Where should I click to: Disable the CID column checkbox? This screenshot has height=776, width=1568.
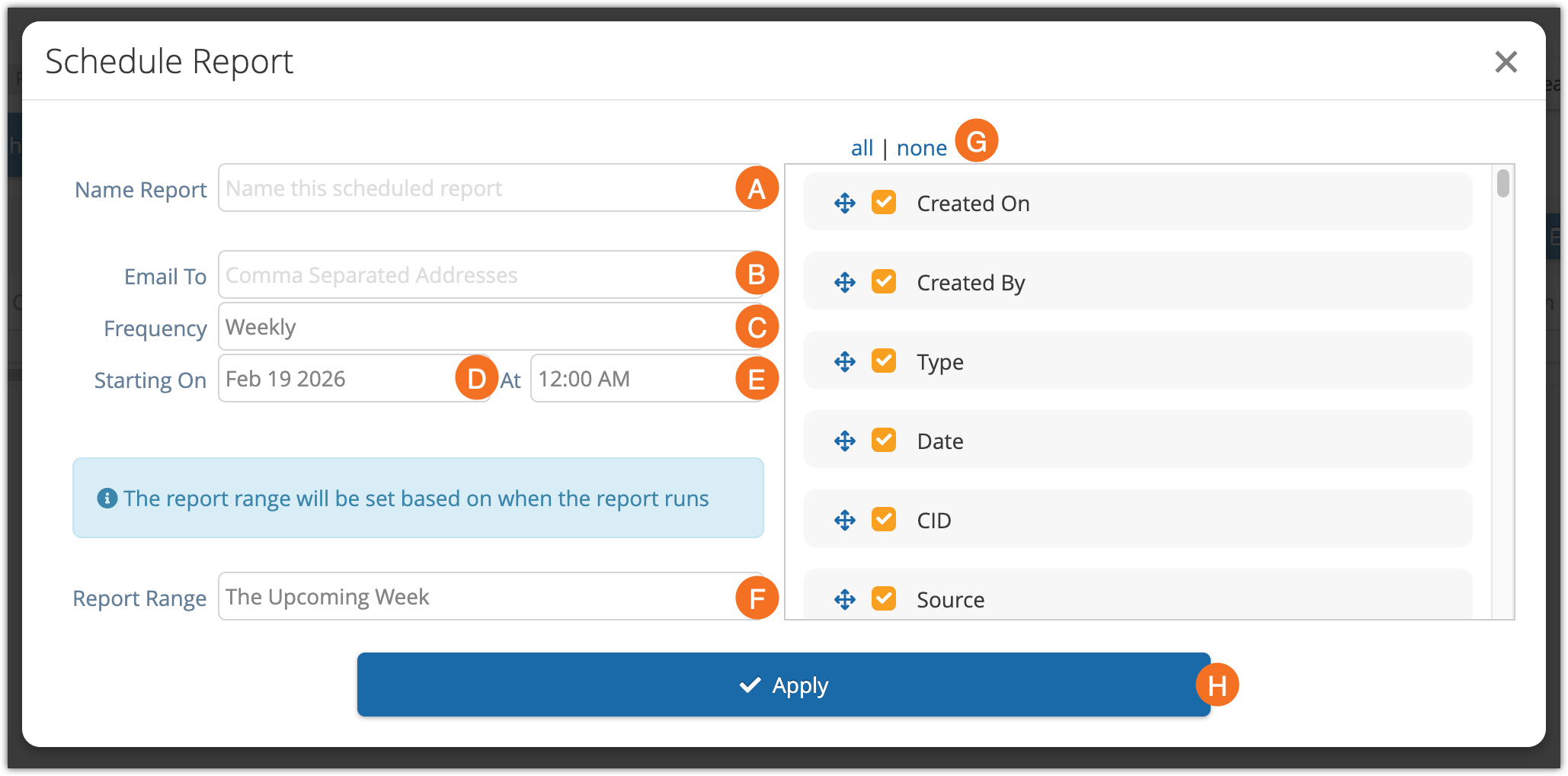tap(884, 520)
